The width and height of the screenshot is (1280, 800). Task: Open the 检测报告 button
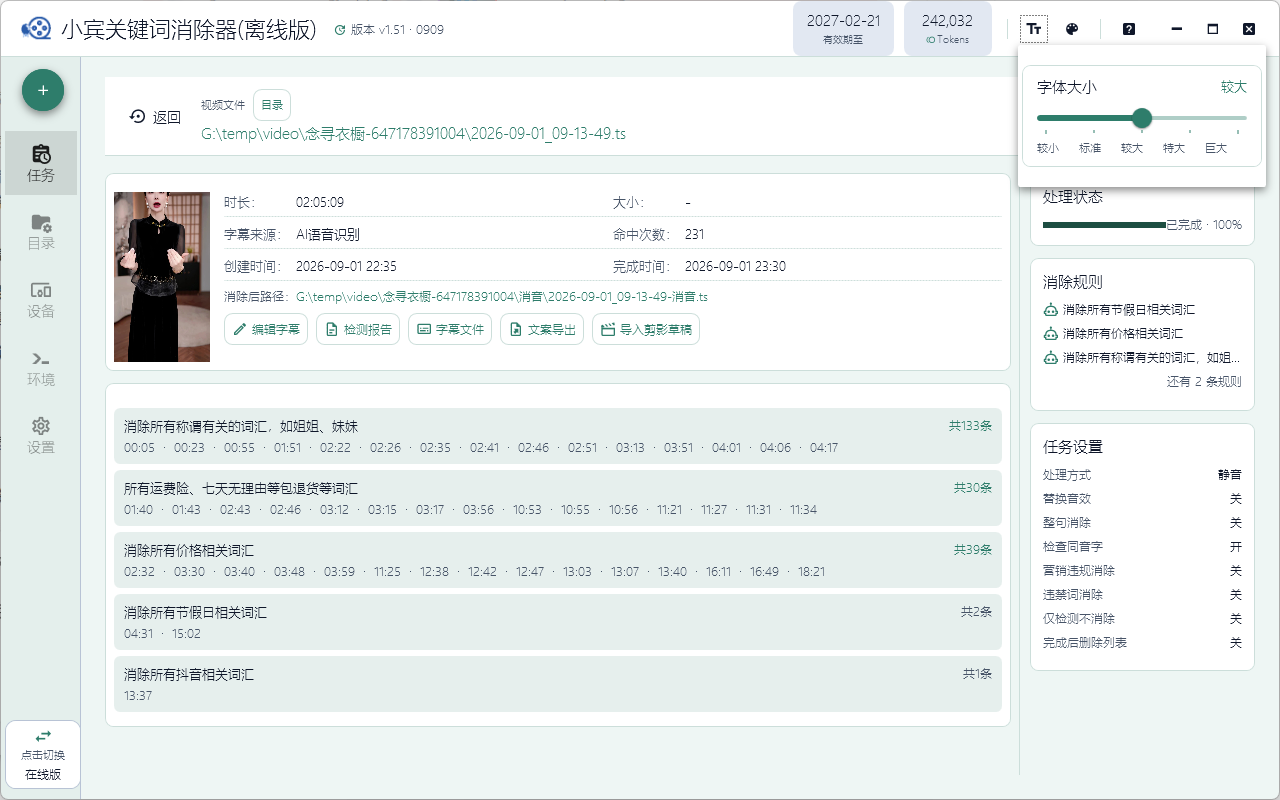point(358,329)
